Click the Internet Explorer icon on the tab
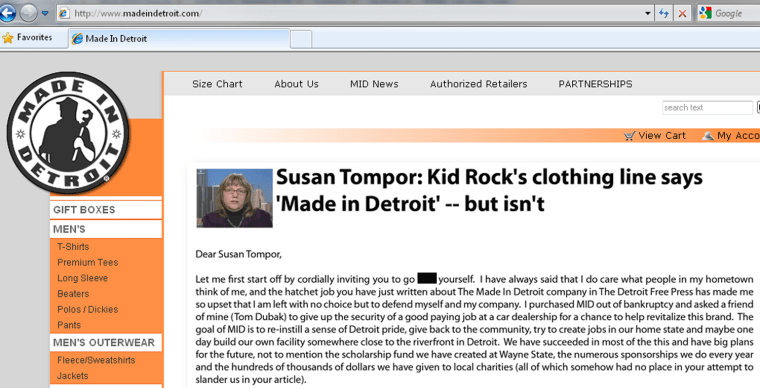Viewport: 760px width, 388px height. point(77,39)
